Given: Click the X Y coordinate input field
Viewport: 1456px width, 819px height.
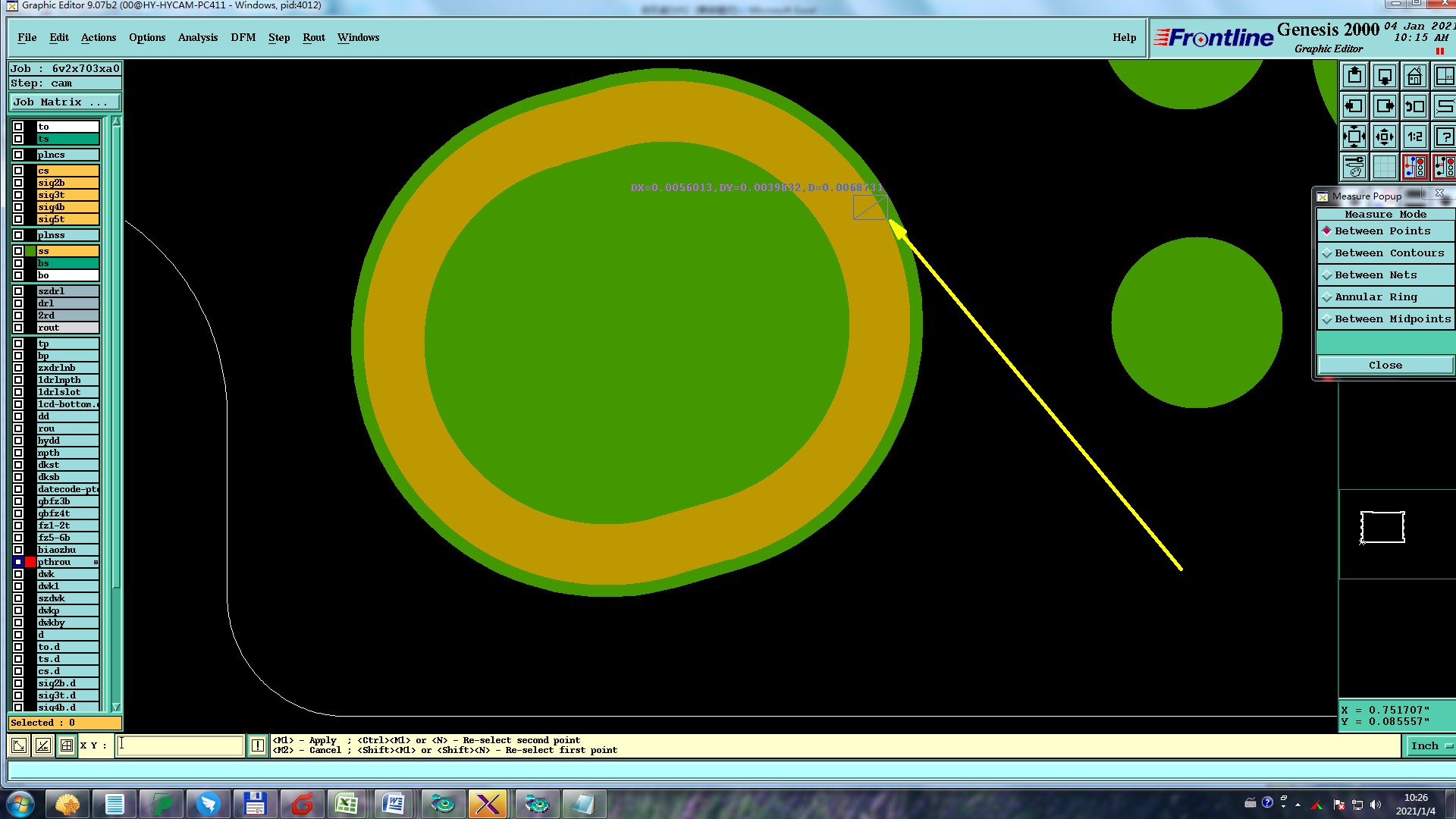Looking at the screenshot, I should 180,745.
